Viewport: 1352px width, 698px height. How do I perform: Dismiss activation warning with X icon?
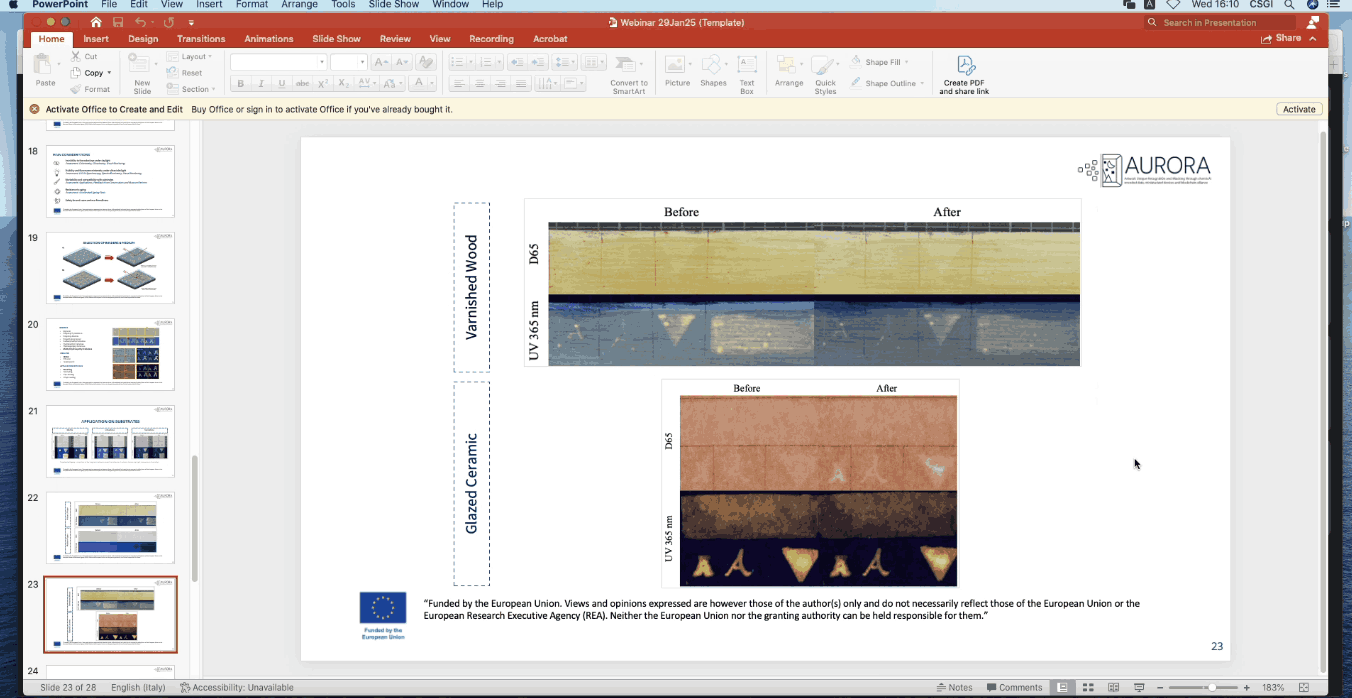coord(34,109)
